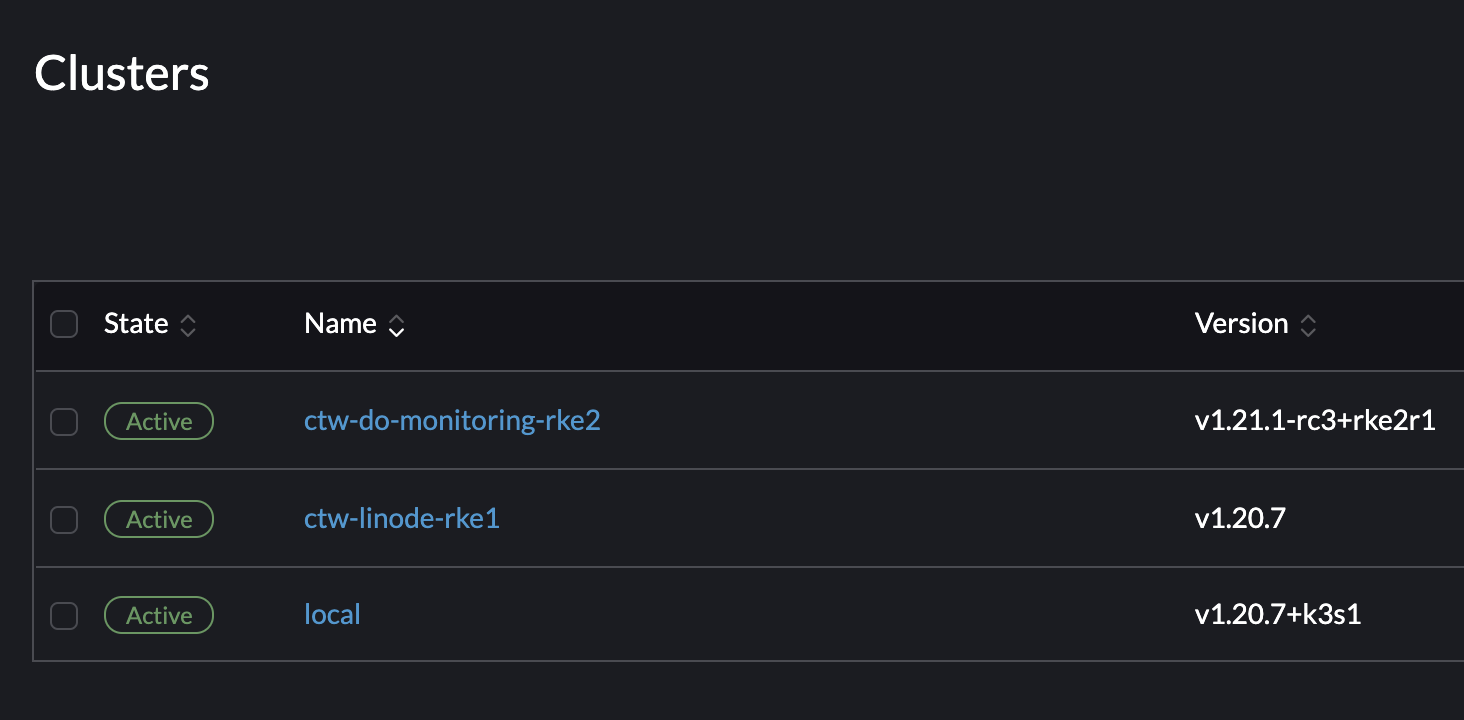Check the select-all checkbox in table header
Image resolution: width=1464 pixels, height=720 pixels.
click(x=63, y=323)
